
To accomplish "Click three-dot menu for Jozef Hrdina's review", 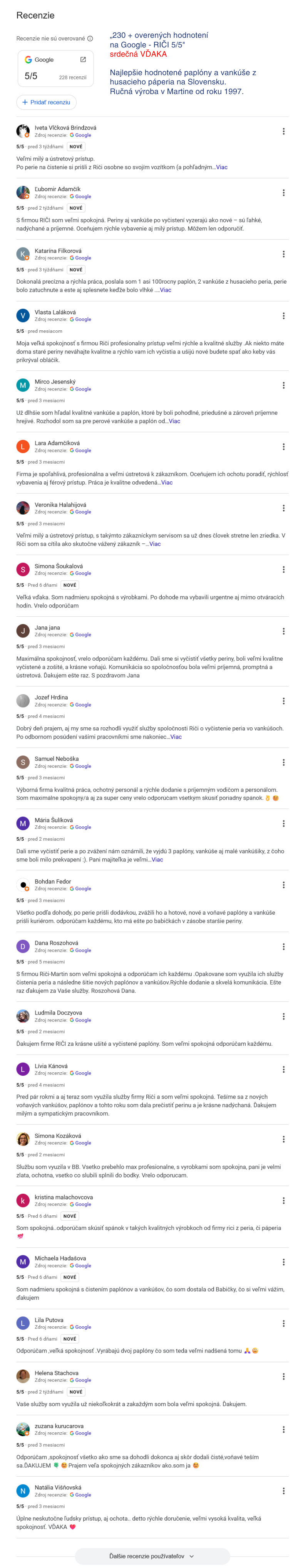I will 283,701.
